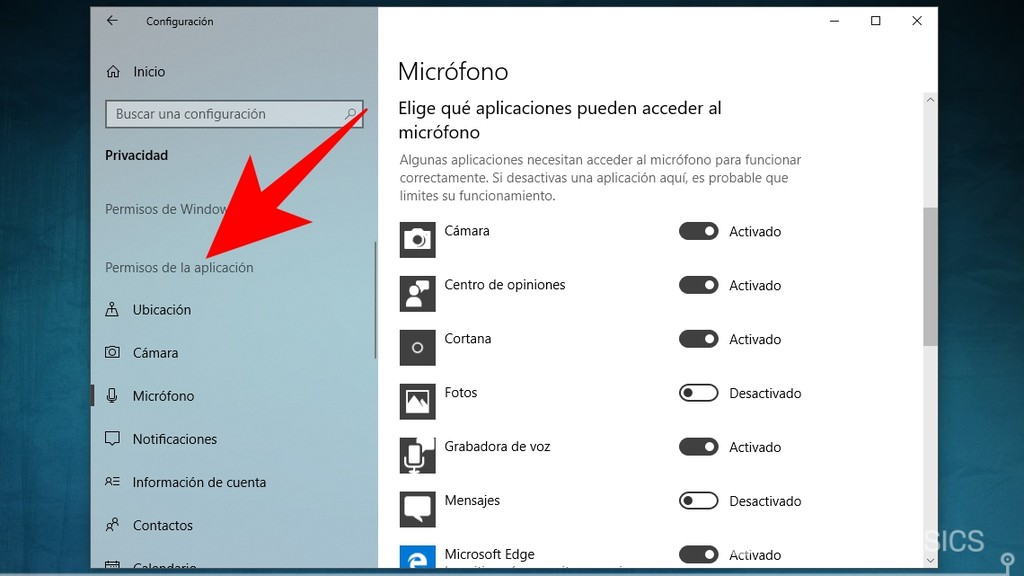The height and width of the screenshot is (576, 1024).
Task: Turn off microphone access for Cámara
Action: (x=698, y=231)
